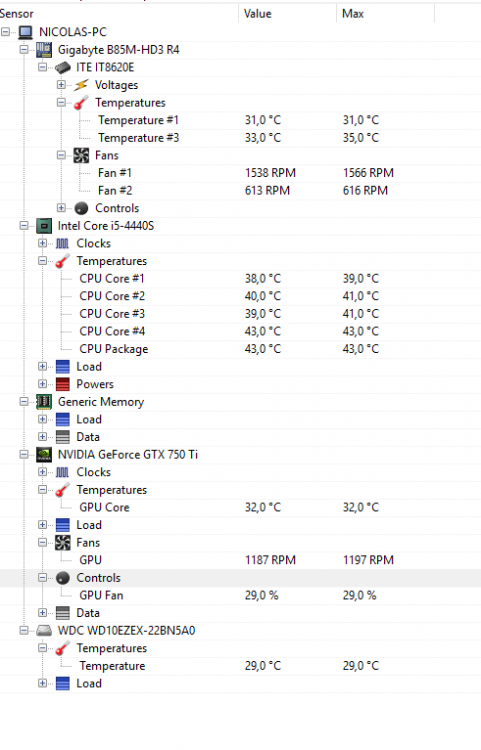Image resolution: width=481 pixels, height=750 pixels.
Task: Click the grey Data icon under NVIDIA GeForce
Action: pos(63,613)
